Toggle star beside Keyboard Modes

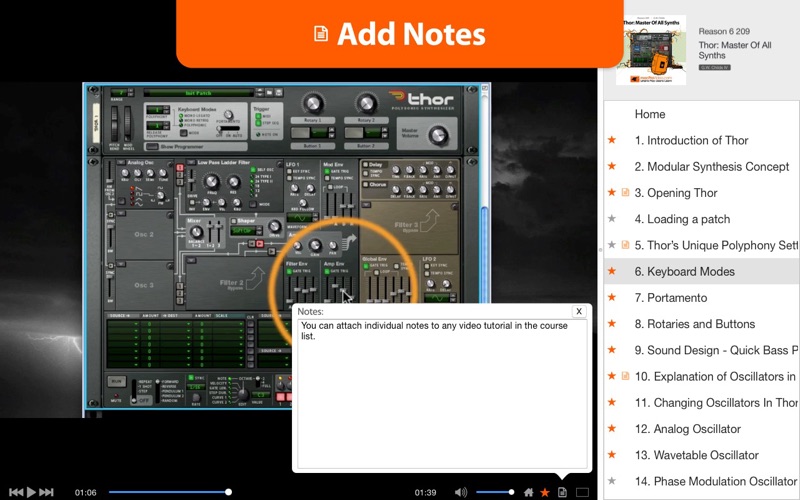[x=612, y=271]
